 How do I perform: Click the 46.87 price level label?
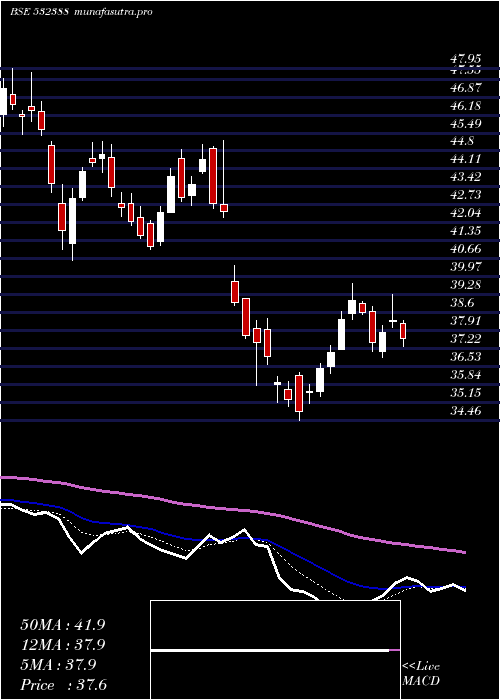coord(466,88)
